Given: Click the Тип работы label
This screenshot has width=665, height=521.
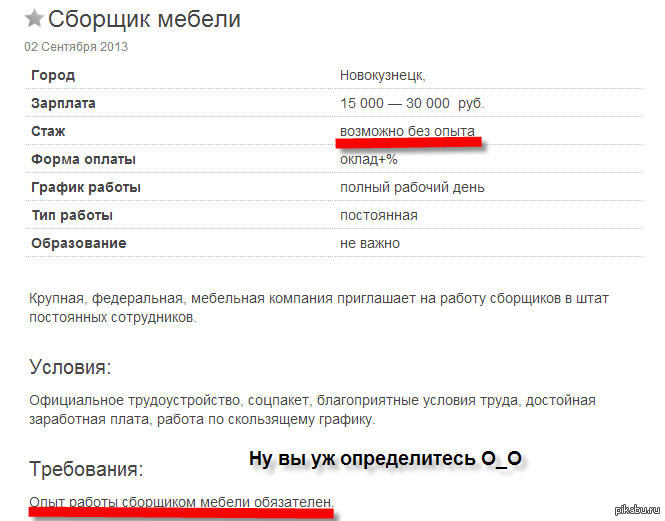Looking at the screenshot, I should coord(72,215).
